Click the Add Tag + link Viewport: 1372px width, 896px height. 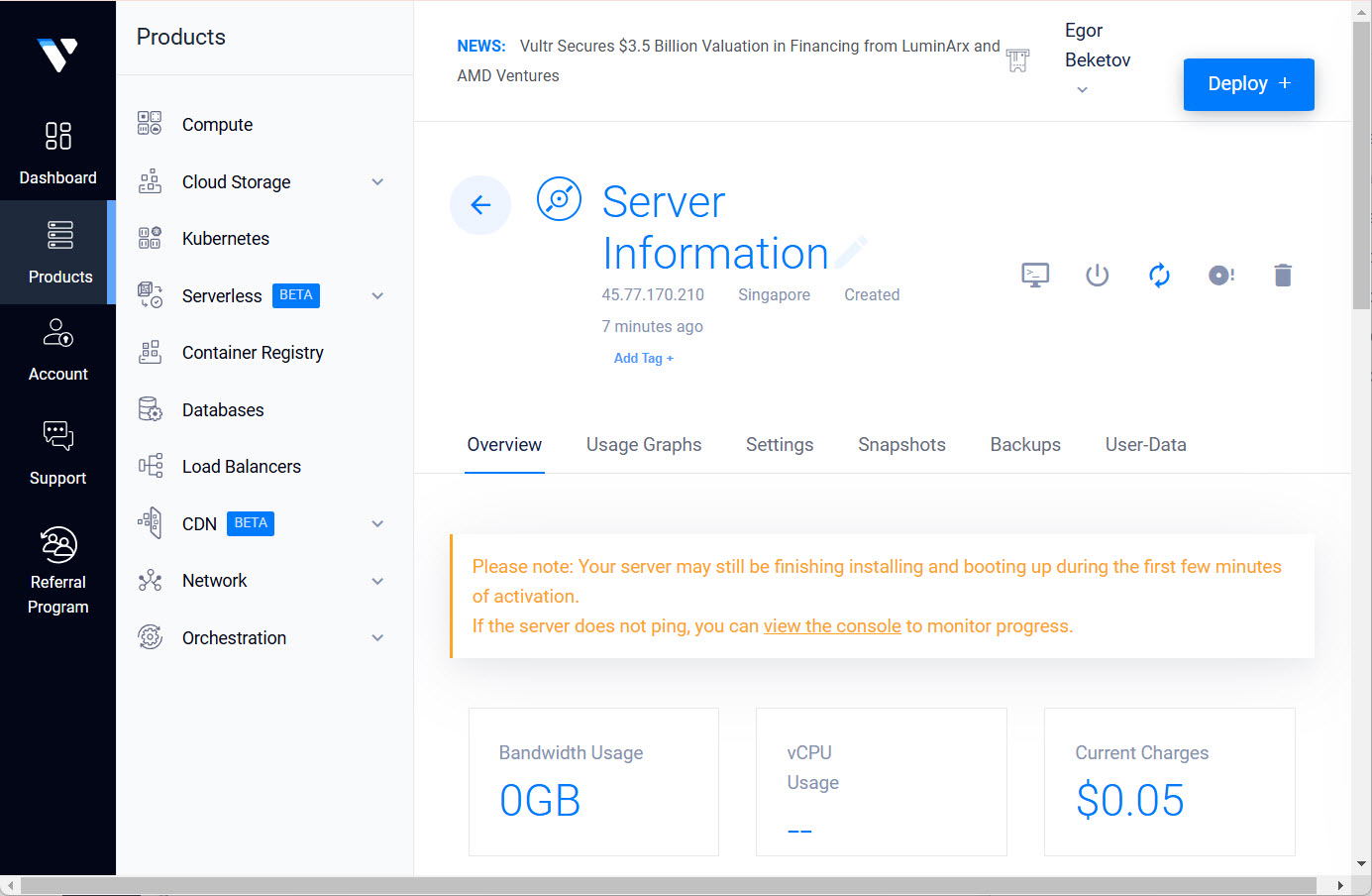click(x=643, y=359)
